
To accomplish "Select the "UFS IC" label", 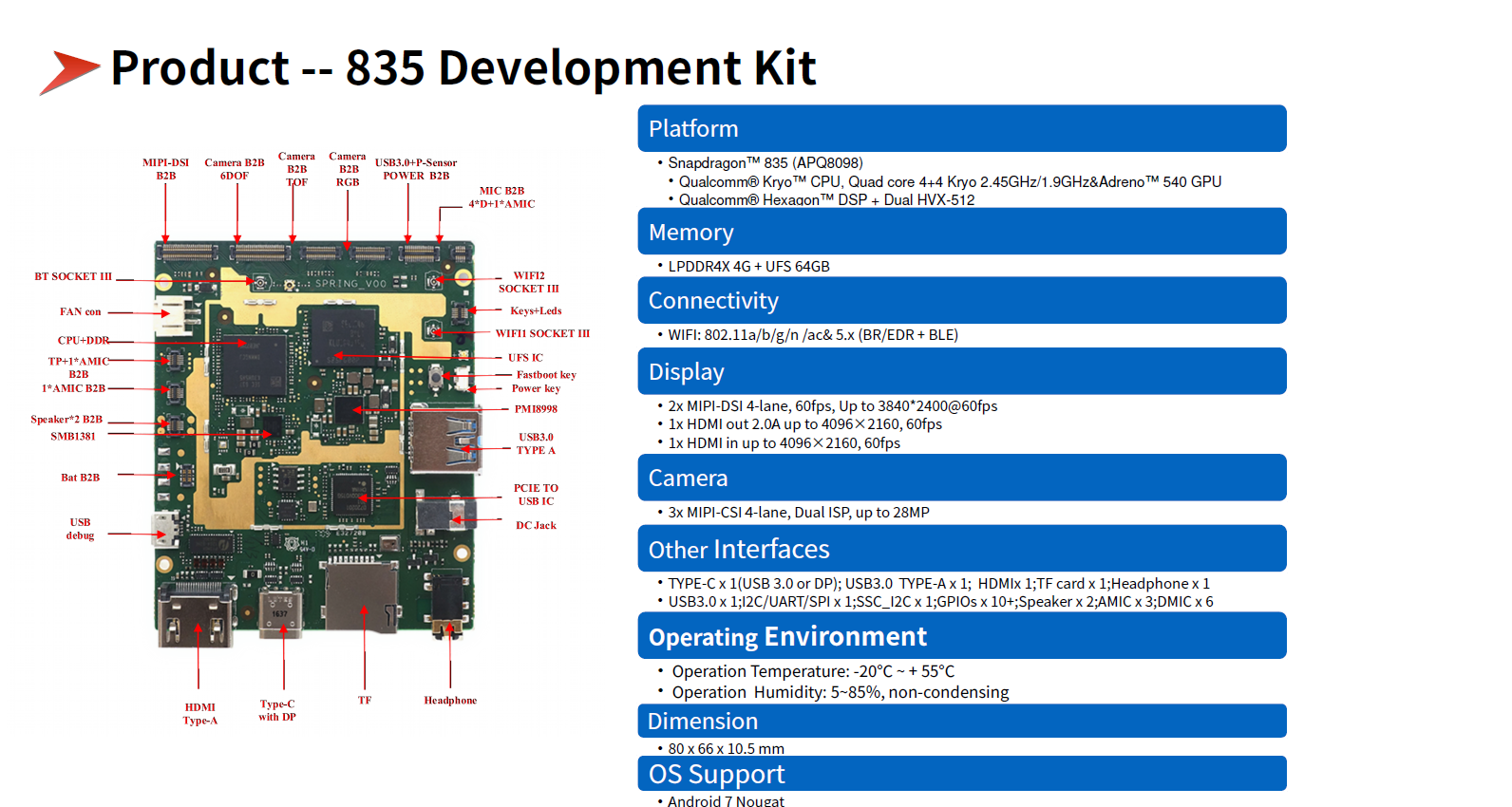I will coord(525,358).
